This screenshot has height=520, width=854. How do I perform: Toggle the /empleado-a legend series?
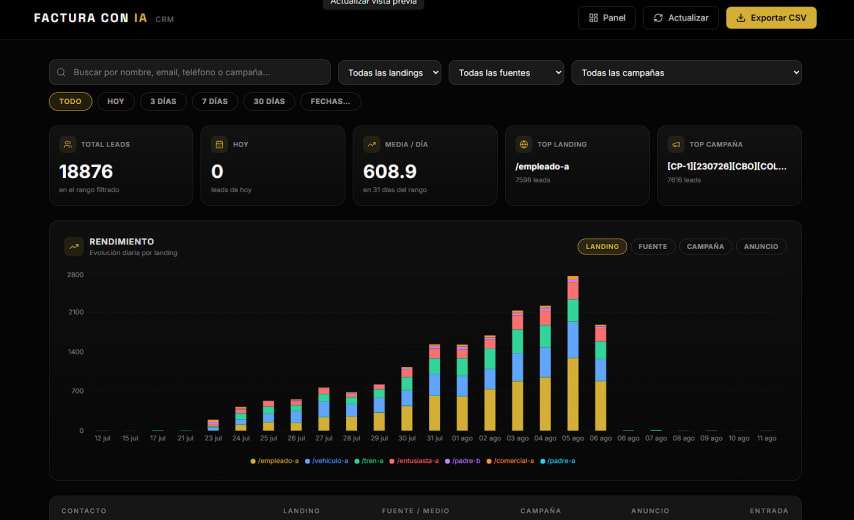click(274, 461)
